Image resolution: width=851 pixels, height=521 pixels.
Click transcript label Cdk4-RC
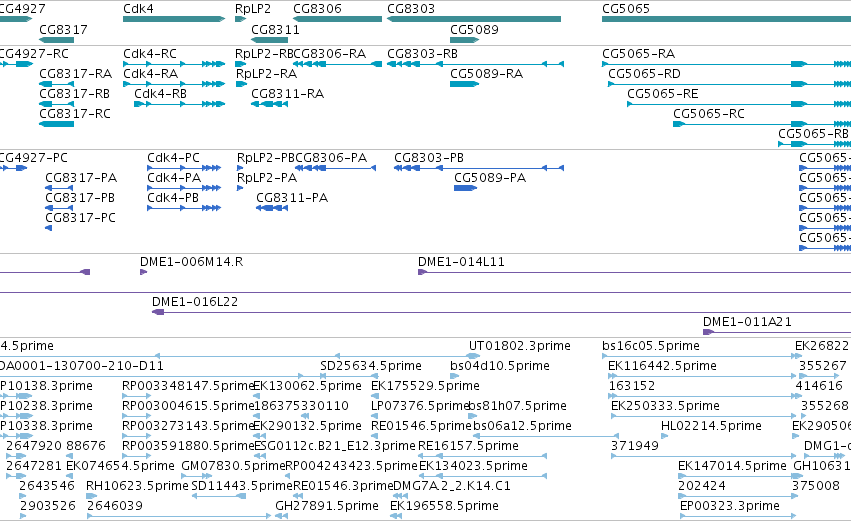click(x=150, y=54)
